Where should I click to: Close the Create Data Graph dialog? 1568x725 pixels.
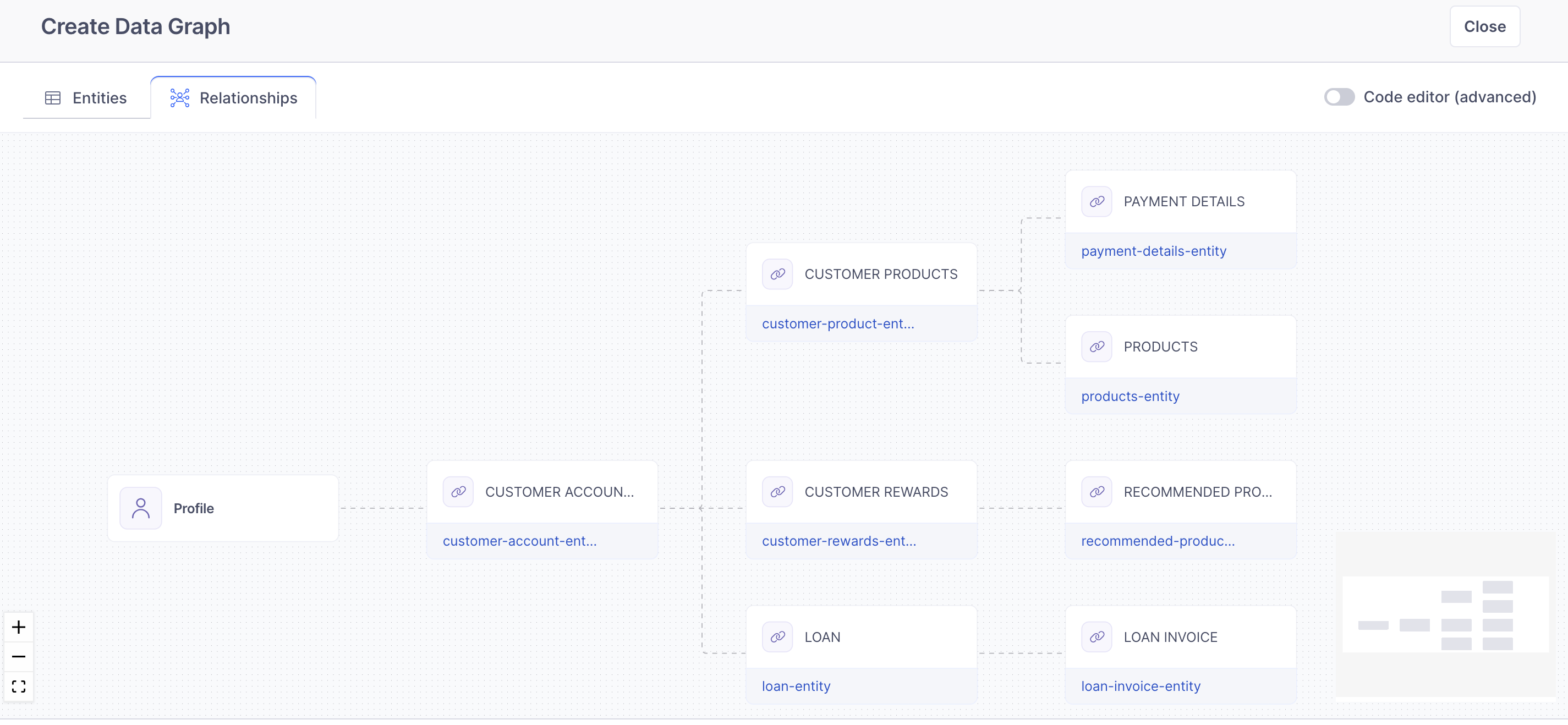click(1484, 27)
